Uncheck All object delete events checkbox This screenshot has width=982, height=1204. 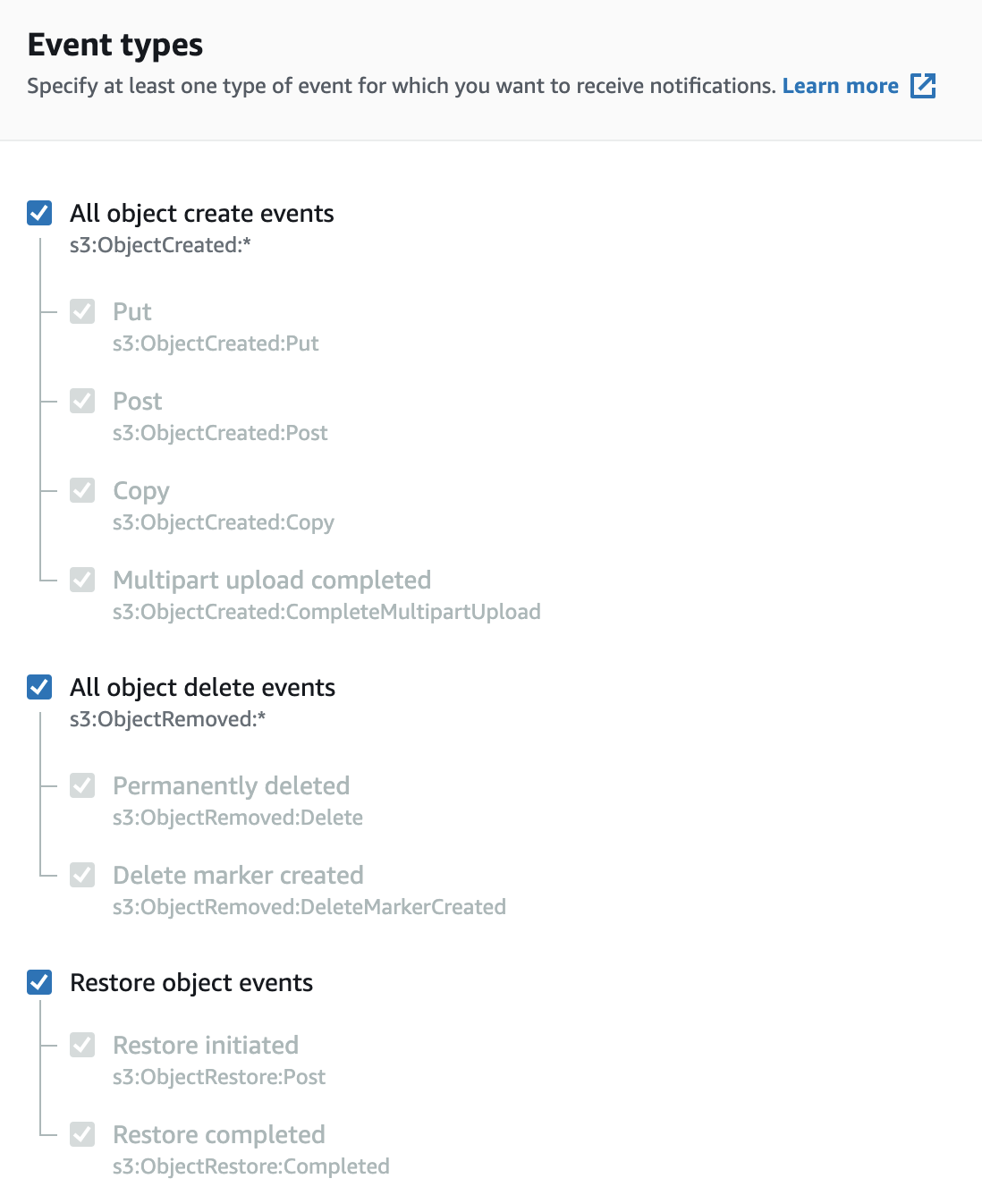pos(39,687)
